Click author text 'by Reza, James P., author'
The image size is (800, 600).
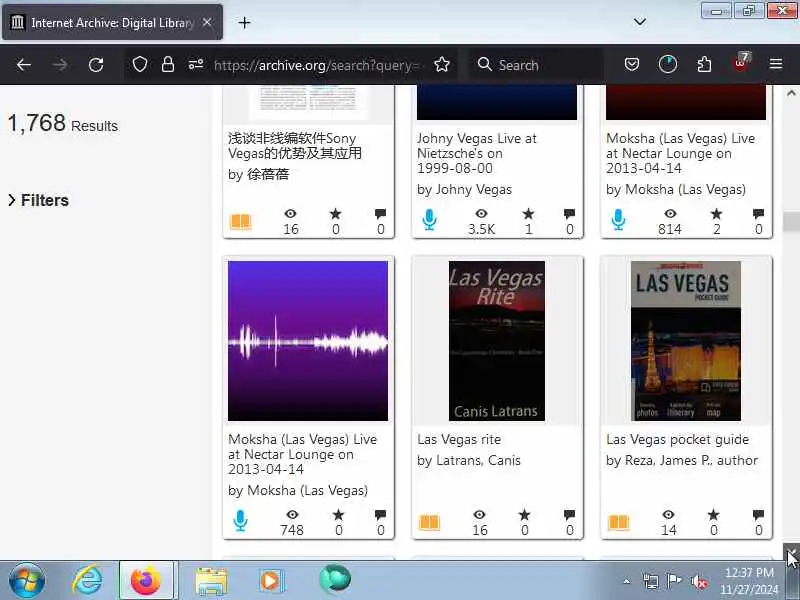(x=682, y=460)
